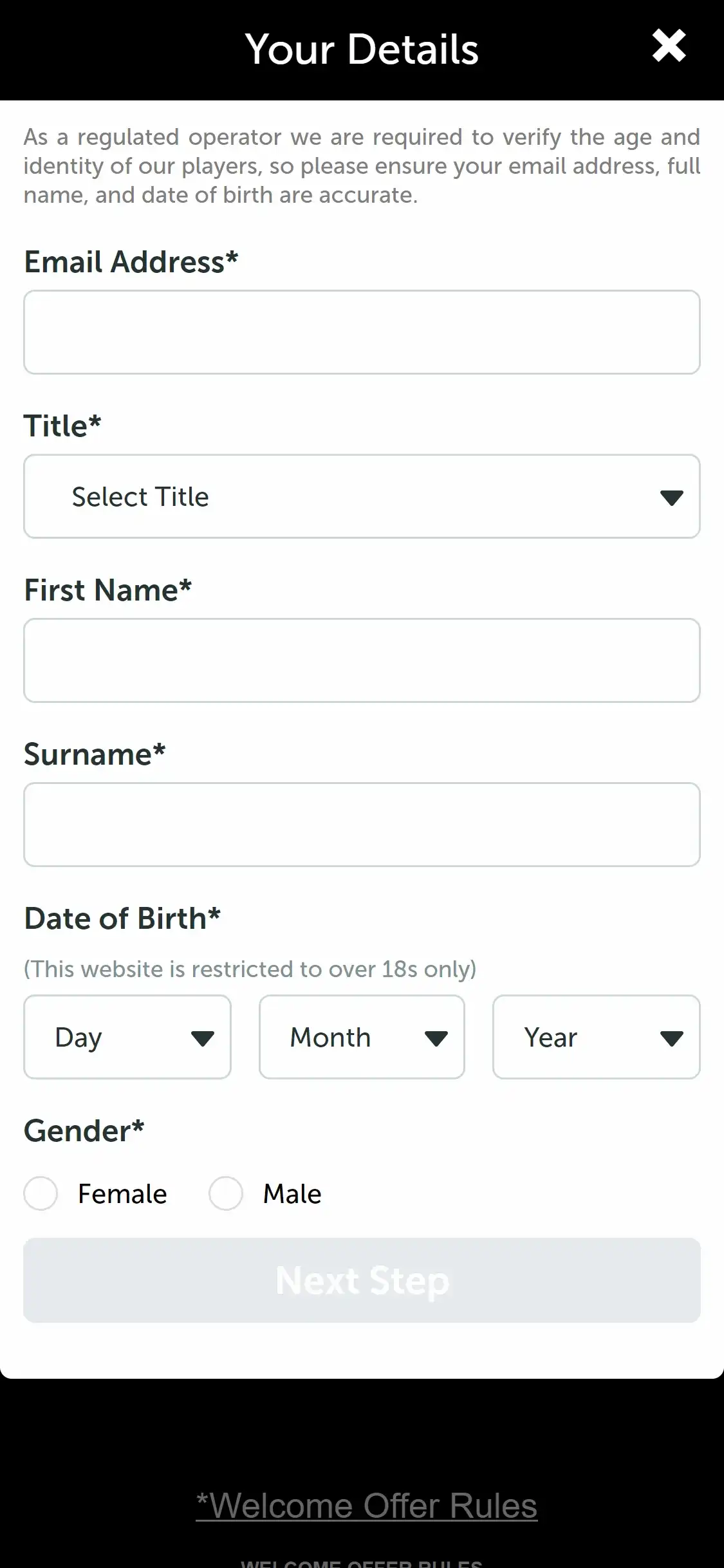Open the Welcome Offer Rules link

(x=366, y=1506)
